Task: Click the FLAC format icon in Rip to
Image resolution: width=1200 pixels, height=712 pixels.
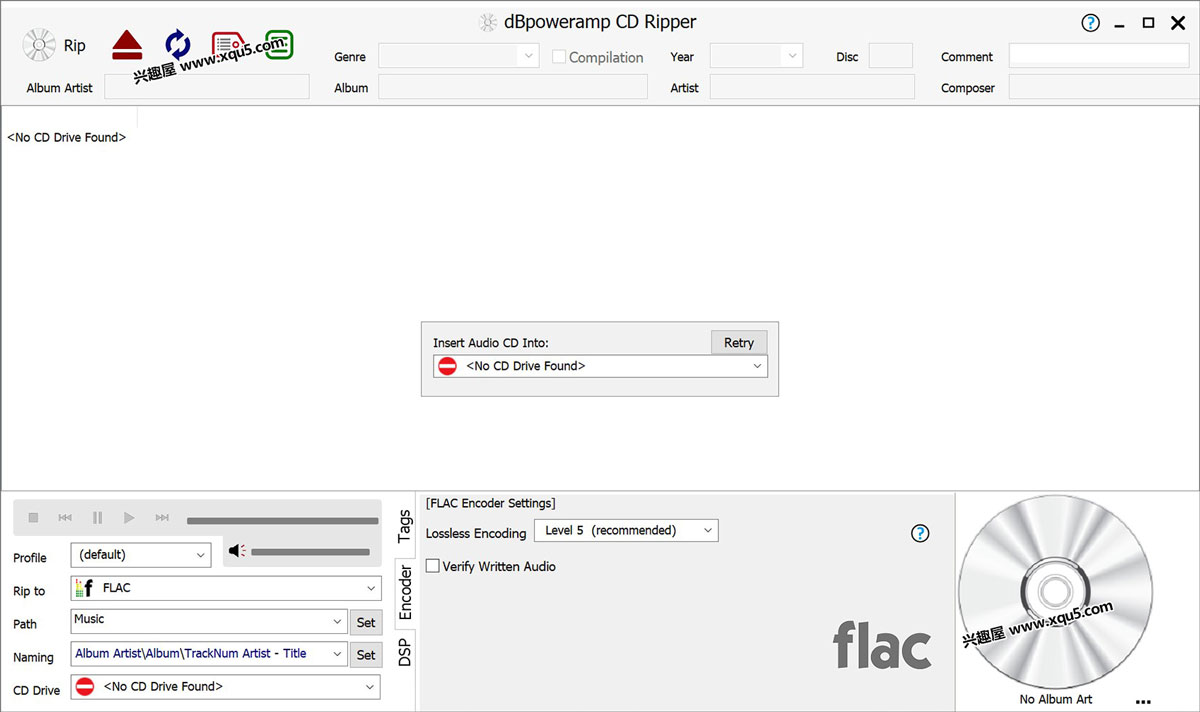Action: pyautogui.click(x=85, y=588)
